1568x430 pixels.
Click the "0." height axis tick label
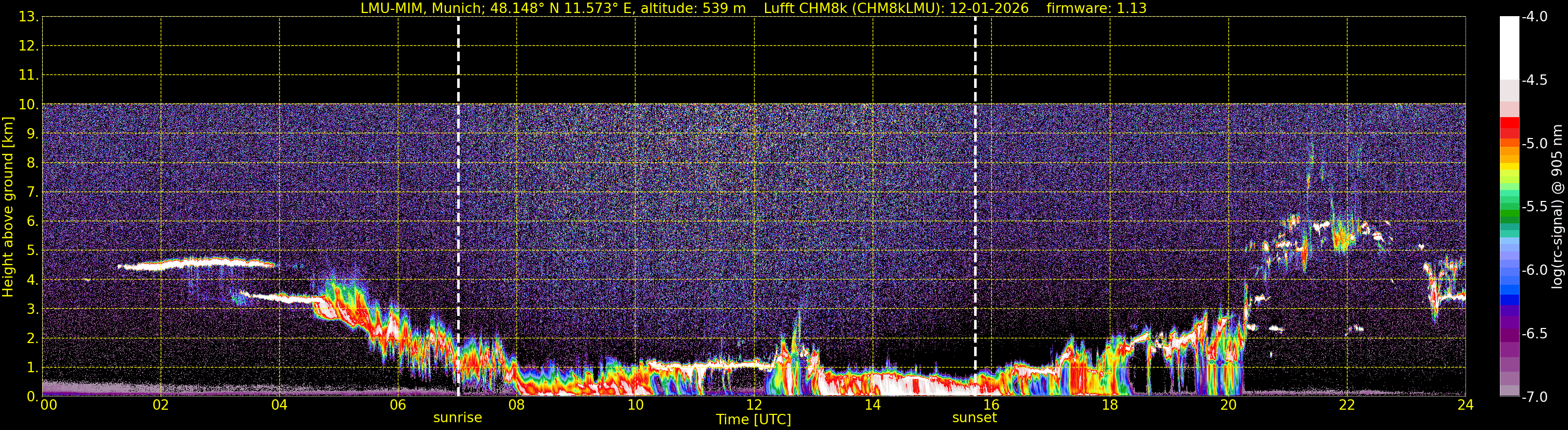point(32,397)
